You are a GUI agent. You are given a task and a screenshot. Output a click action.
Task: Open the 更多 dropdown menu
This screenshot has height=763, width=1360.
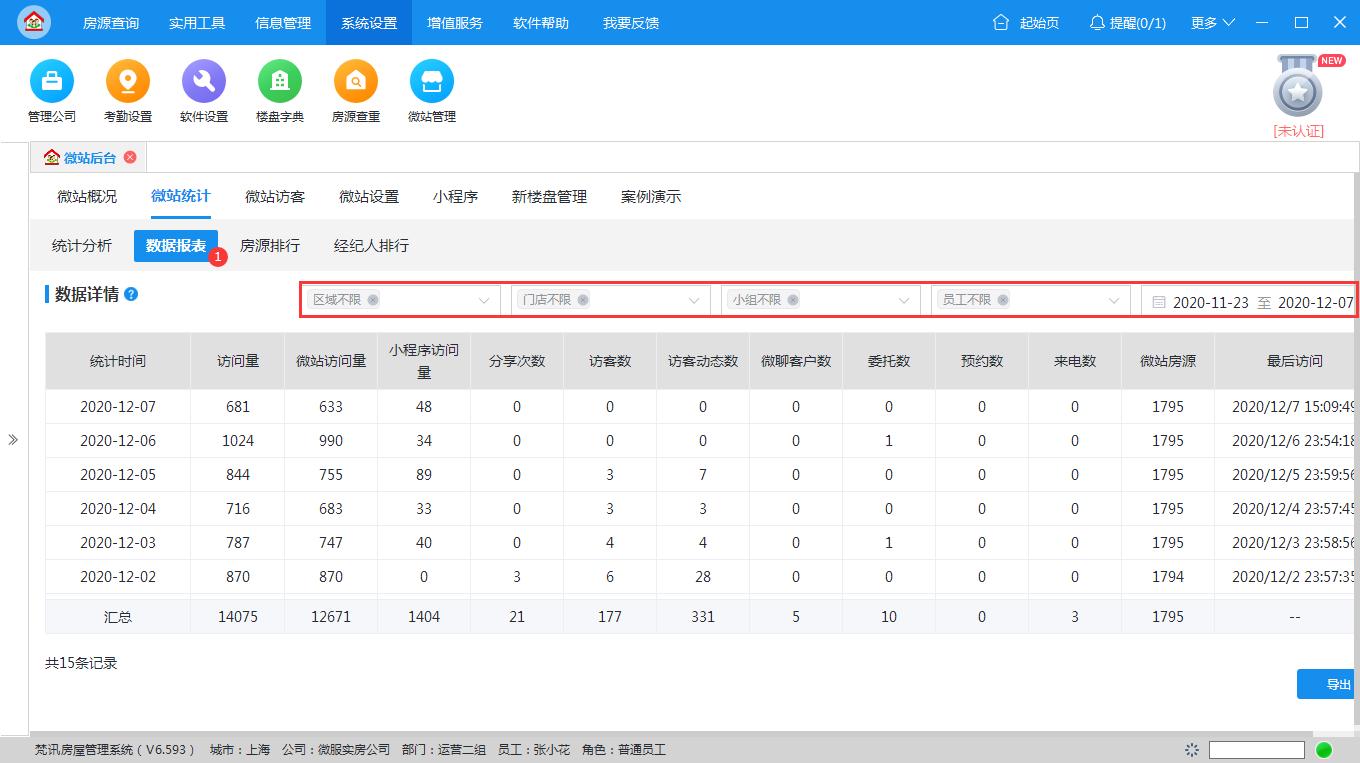tap(1210, 22)
